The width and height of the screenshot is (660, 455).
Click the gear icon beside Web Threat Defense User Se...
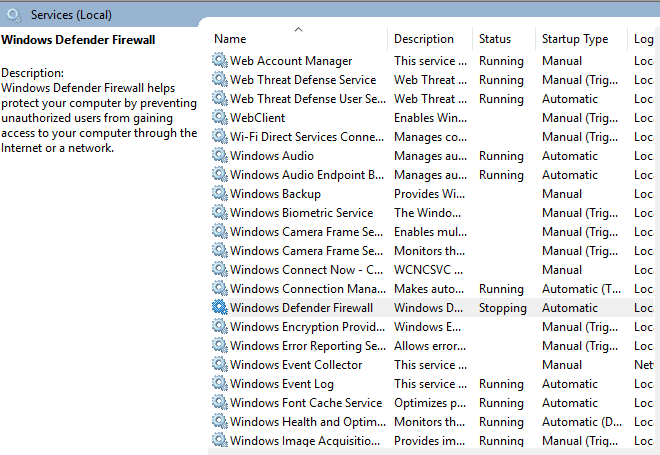[220, 98]
